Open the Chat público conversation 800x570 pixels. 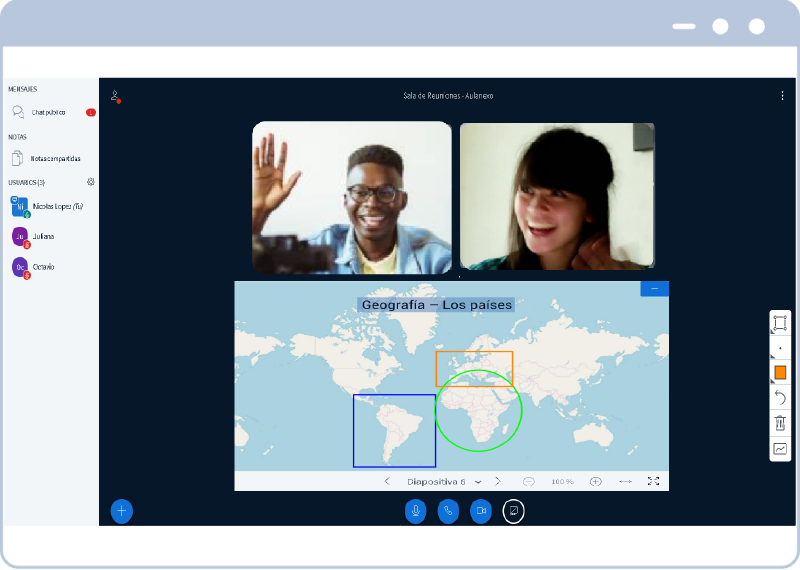(x=47, y=113)
